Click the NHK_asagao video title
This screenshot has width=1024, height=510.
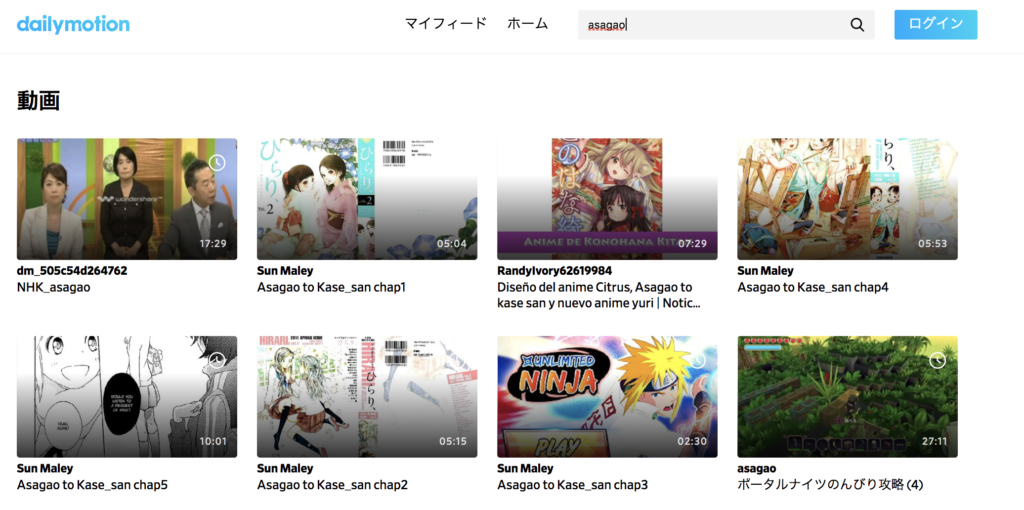(x=54, y=287)
